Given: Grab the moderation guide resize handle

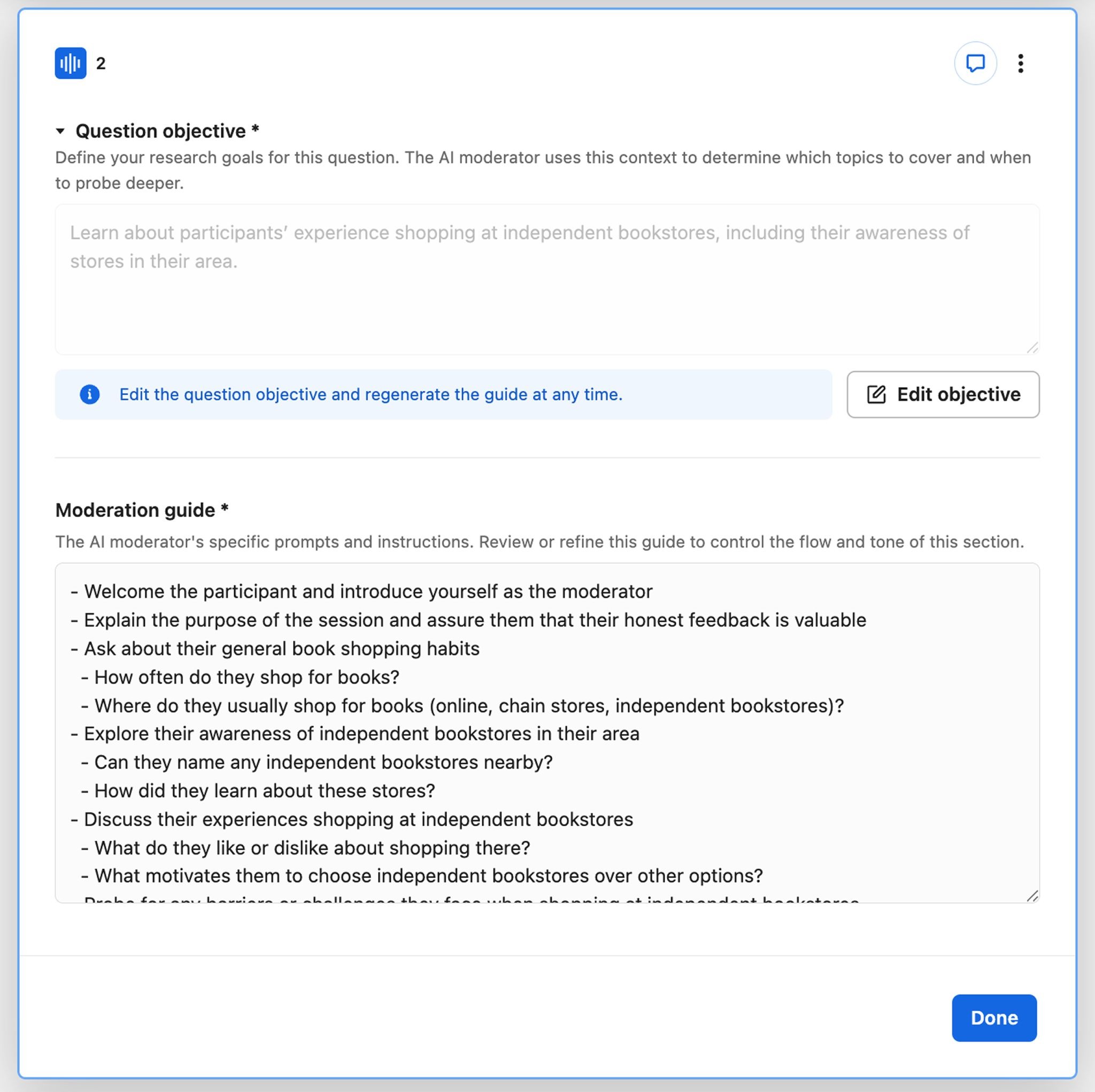Looking at the screenshot, I should click(1032, 896).
